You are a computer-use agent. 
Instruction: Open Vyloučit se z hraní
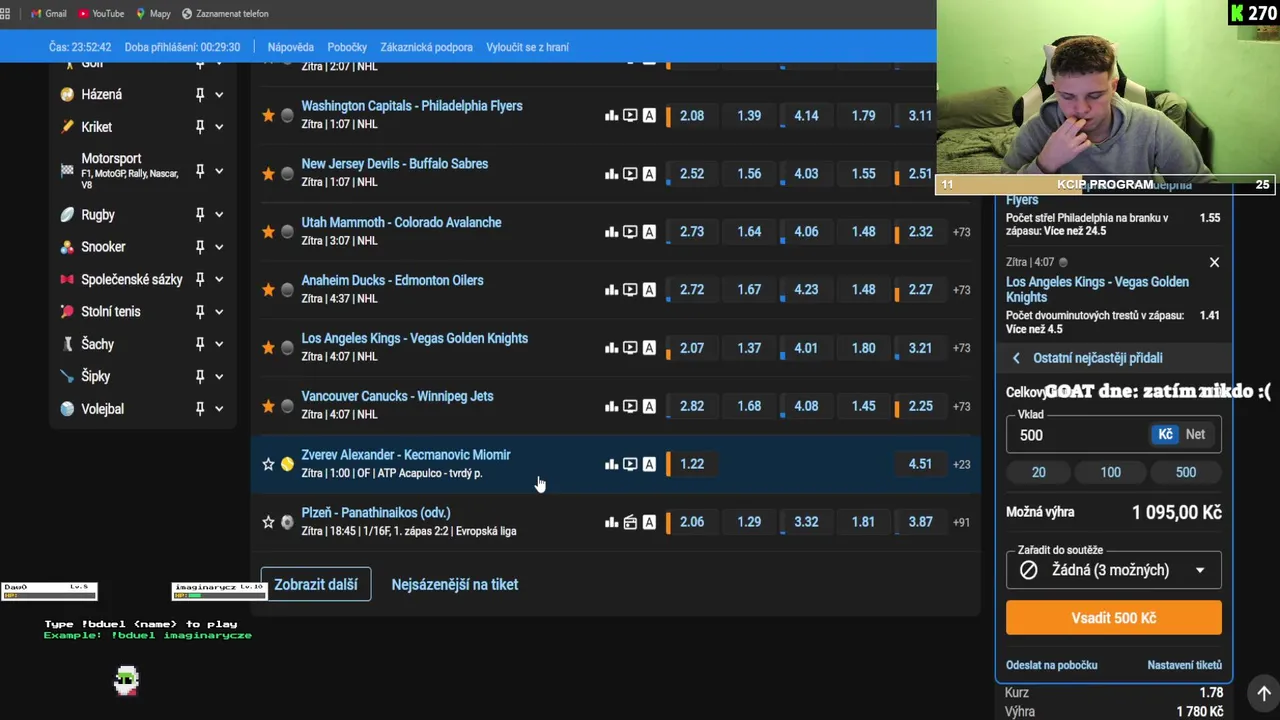[527, 47]
